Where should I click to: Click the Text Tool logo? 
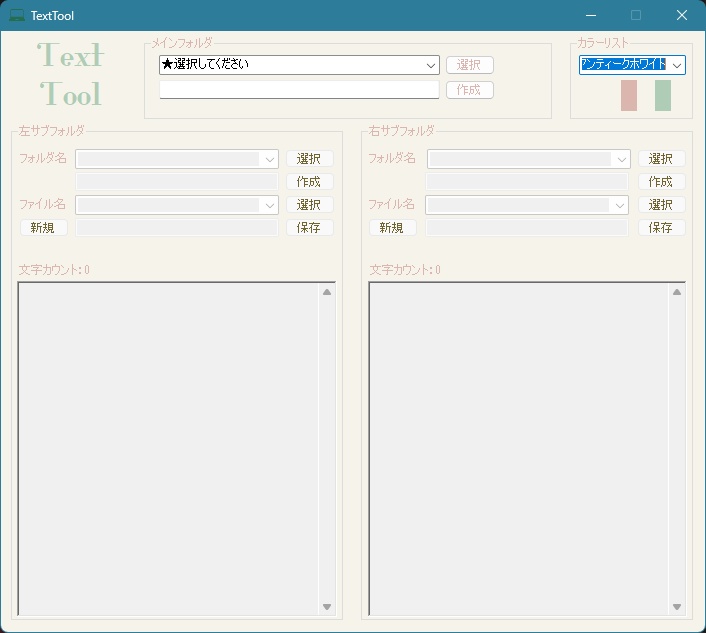coord(71,75)
